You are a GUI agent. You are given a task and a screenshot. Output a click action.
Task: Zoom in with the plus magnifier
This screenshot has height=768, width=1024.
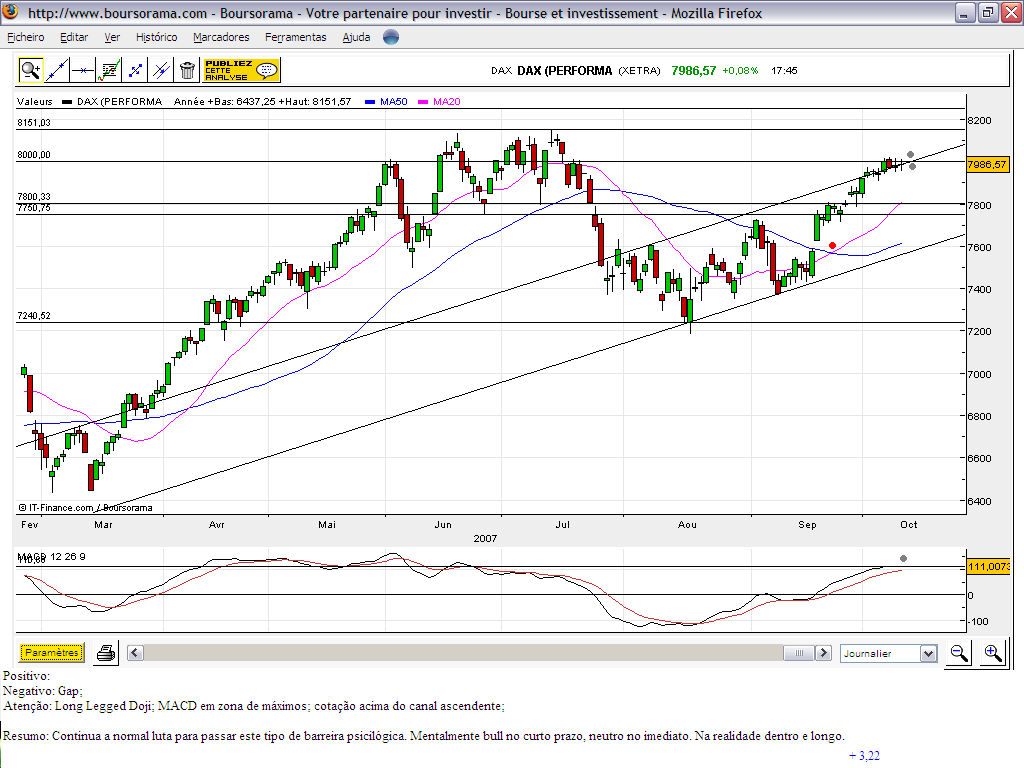[x=993, y=653]
